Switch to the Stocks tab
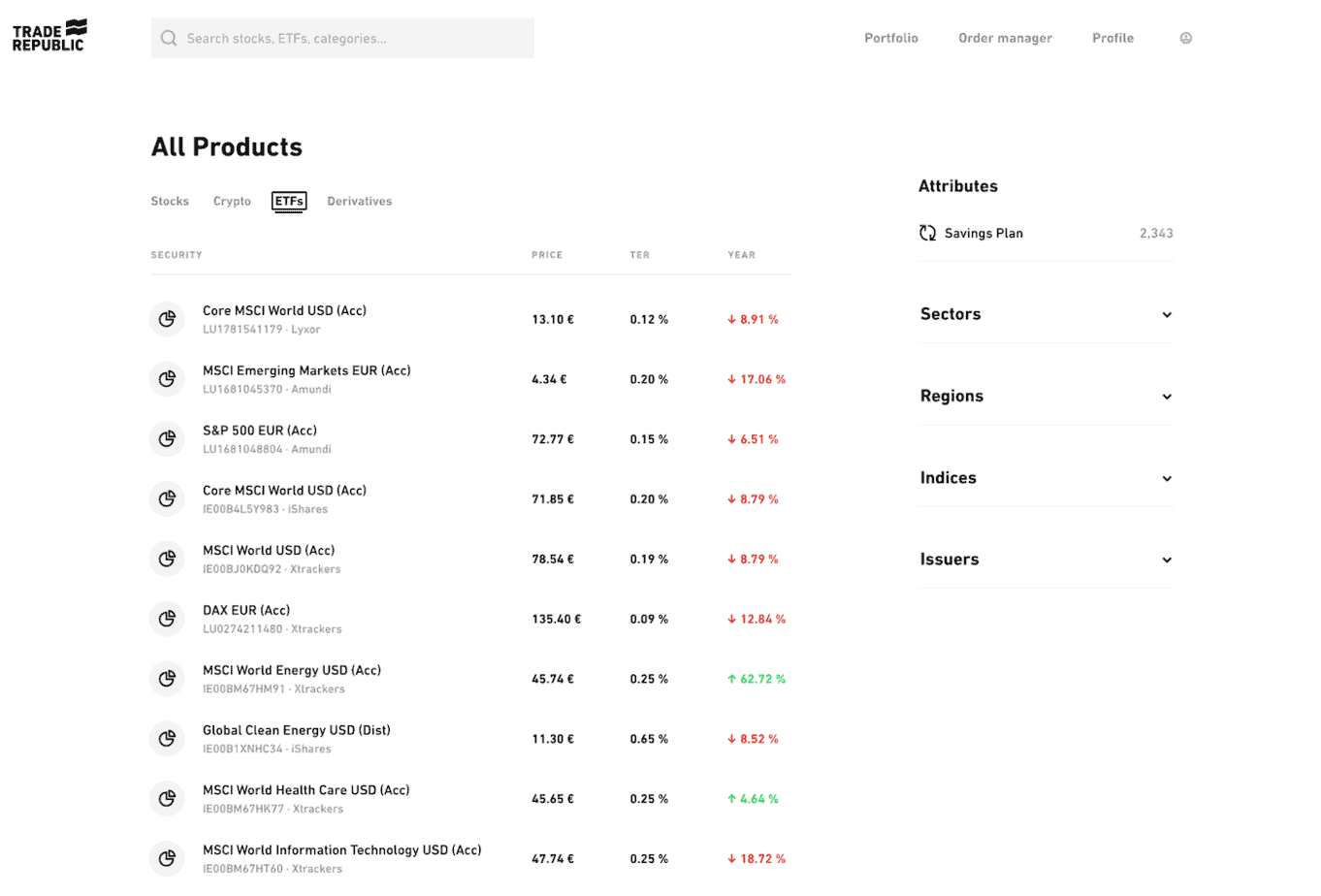Screen dimensions: 1321x896 point(170,201)
